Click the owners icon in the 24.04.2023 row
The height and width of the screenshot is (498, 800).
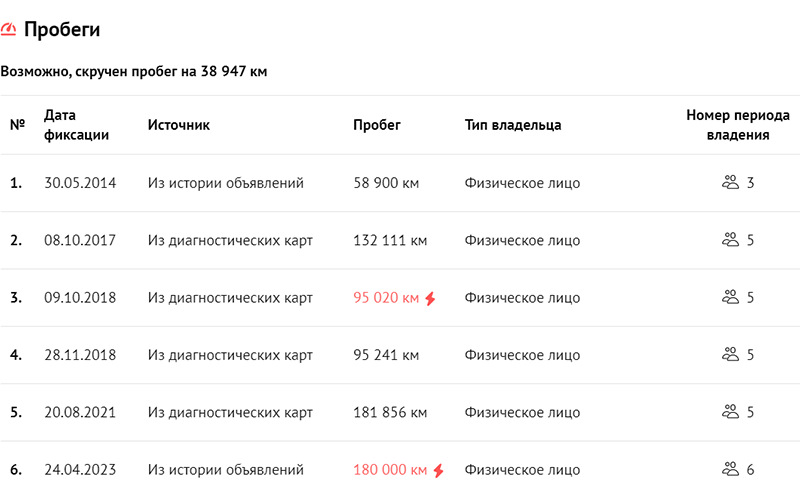(730, 470)
